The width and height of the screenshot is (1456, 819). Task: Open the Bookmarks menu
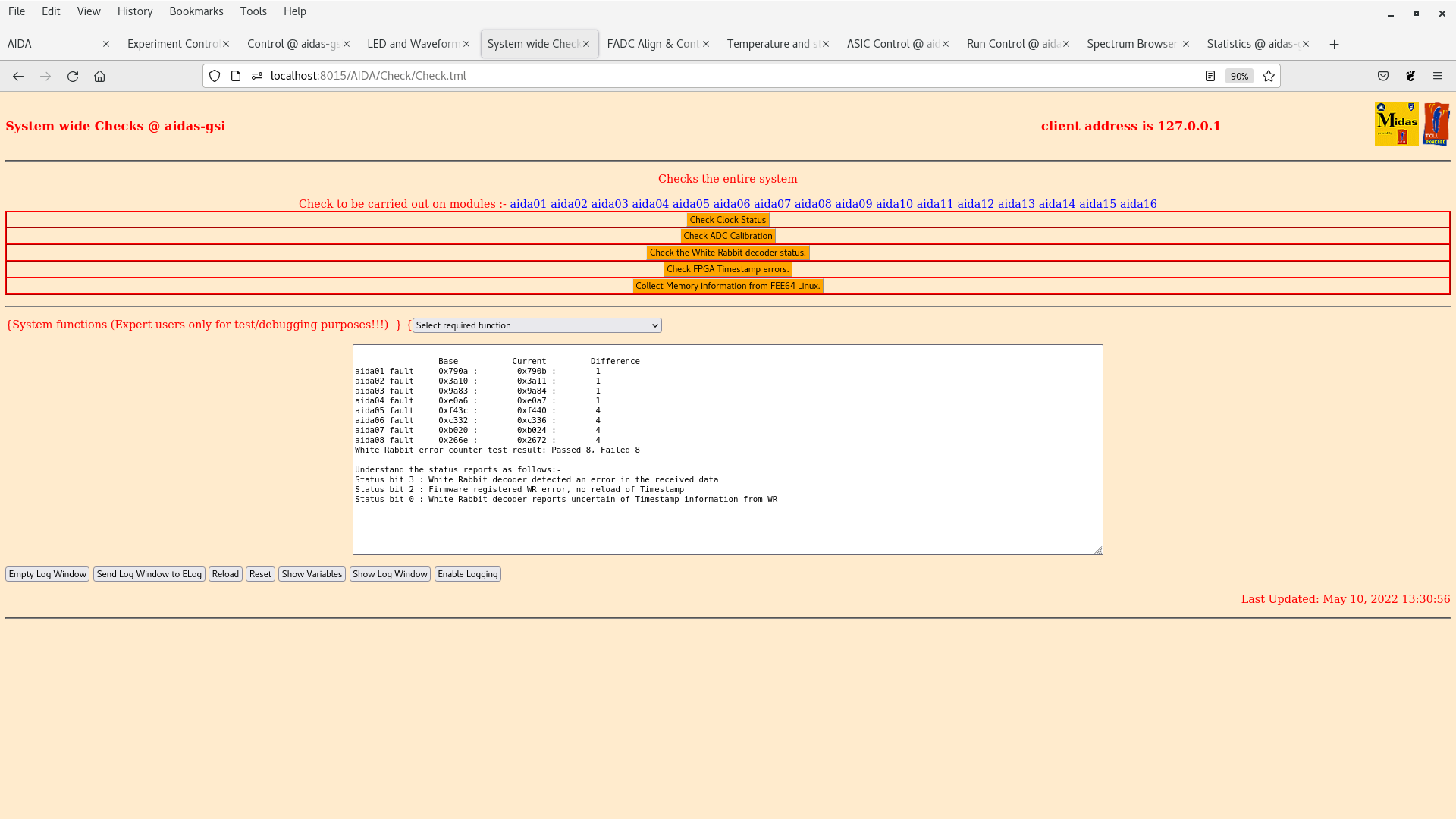(x=196, y=11)
